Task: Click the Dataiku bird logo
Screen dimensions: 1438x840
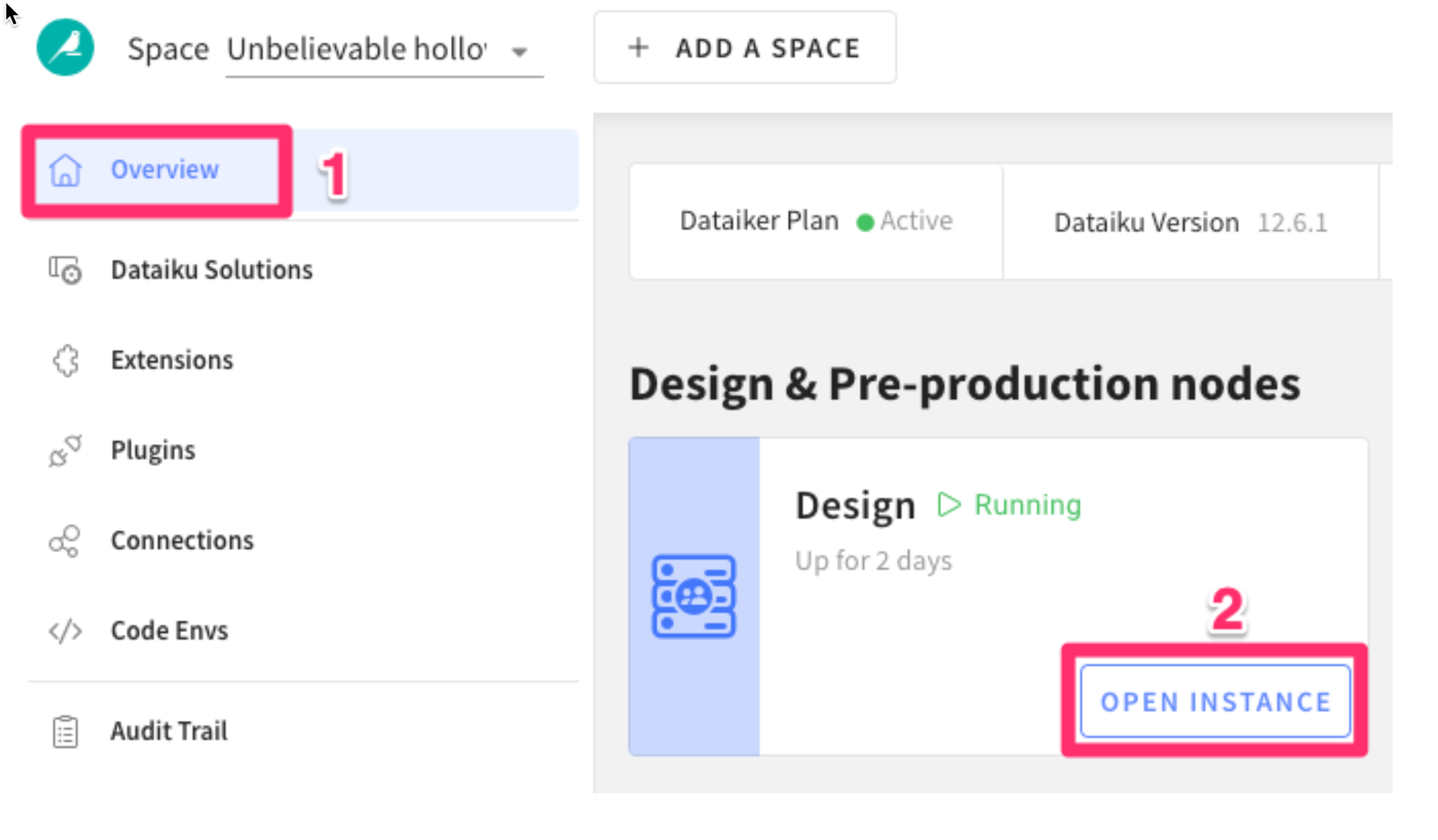Action: (x=65, y=47)
